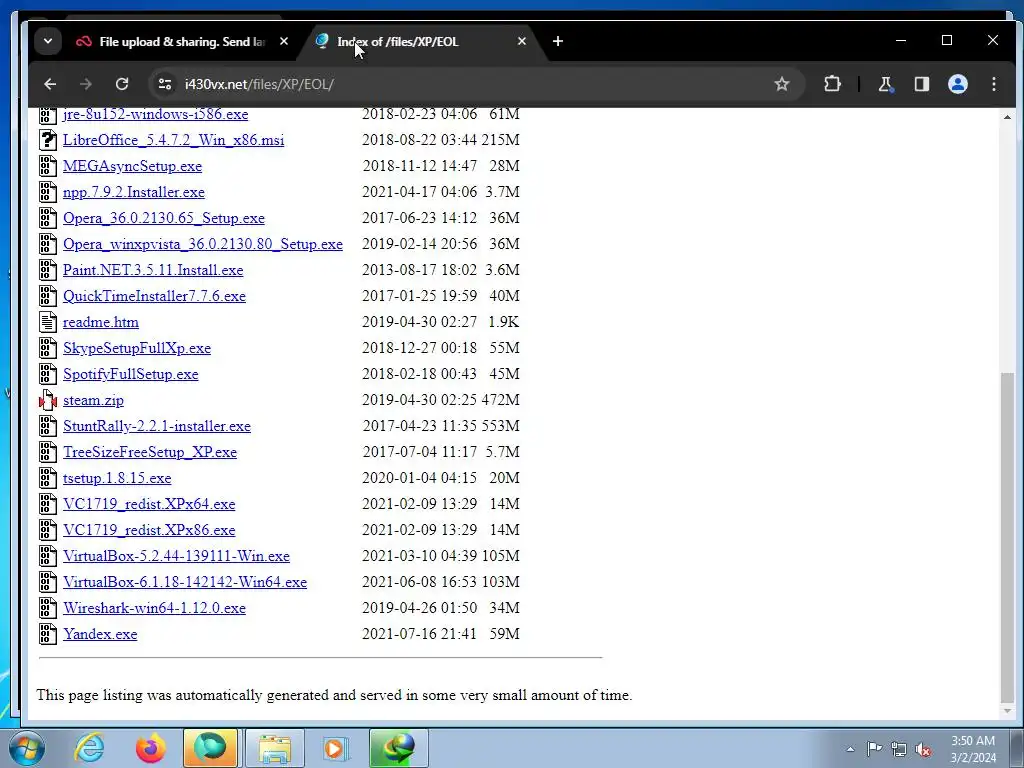View site information icon in address bar
1024x768 pixels.
pyautogui.click(x=165, y=84)
